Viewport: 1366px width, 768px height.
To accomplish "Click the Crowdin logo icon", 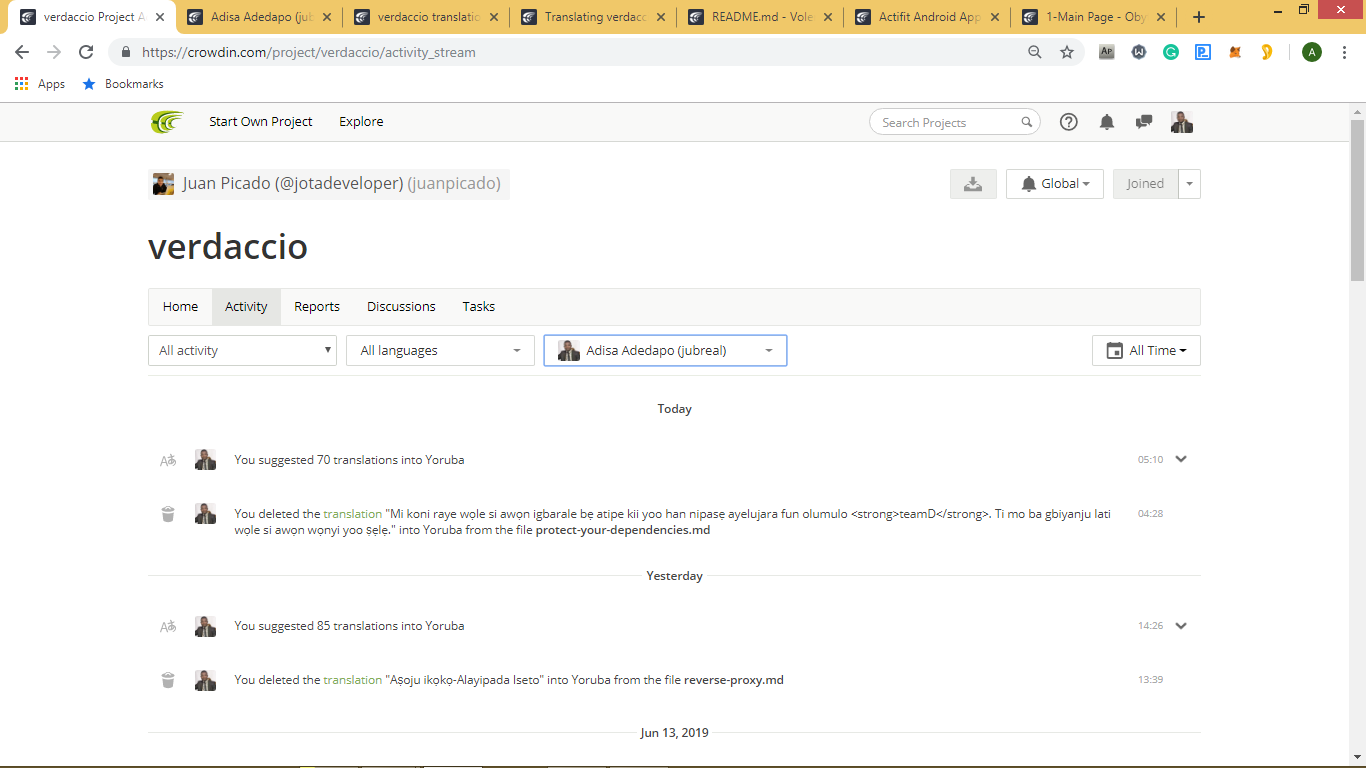I will pos(167,122).
